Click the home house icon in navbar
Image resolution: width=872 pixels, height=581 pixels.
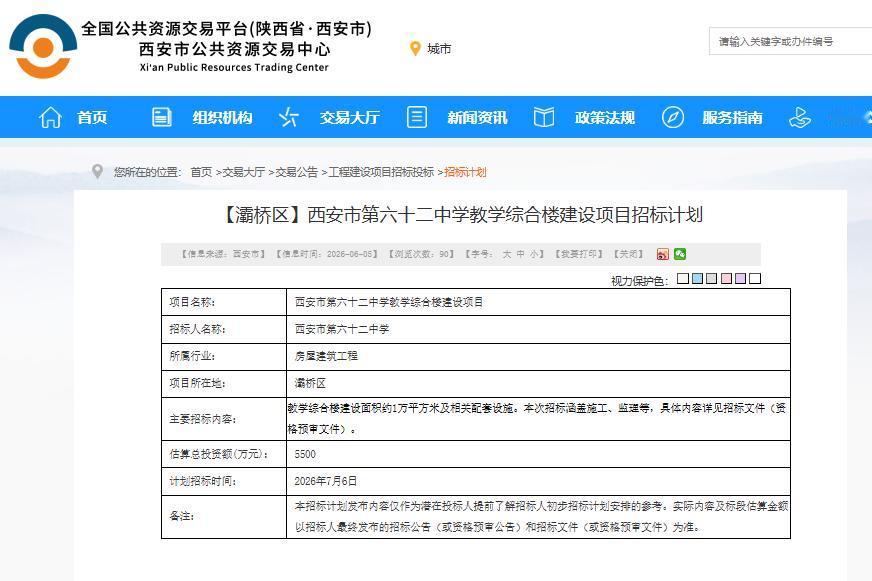(x=50, y=117)
